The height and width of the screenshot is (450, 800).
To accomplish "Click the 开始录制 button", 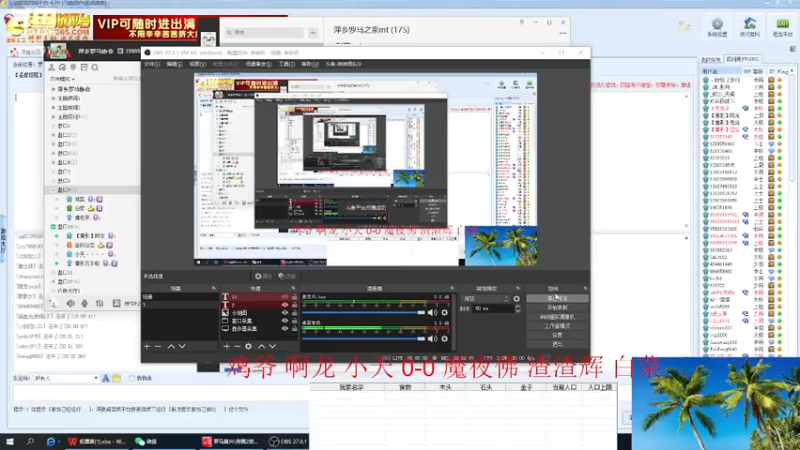I will tap(557, 308).
